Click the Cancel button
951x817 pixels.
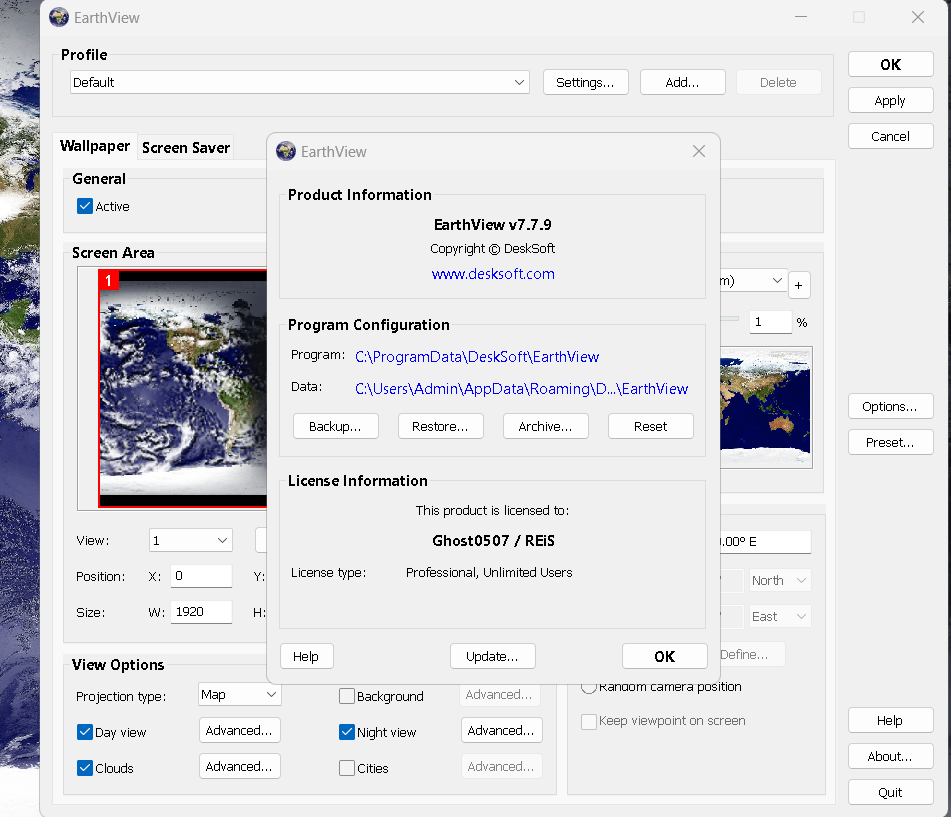[x=890, y=136]
